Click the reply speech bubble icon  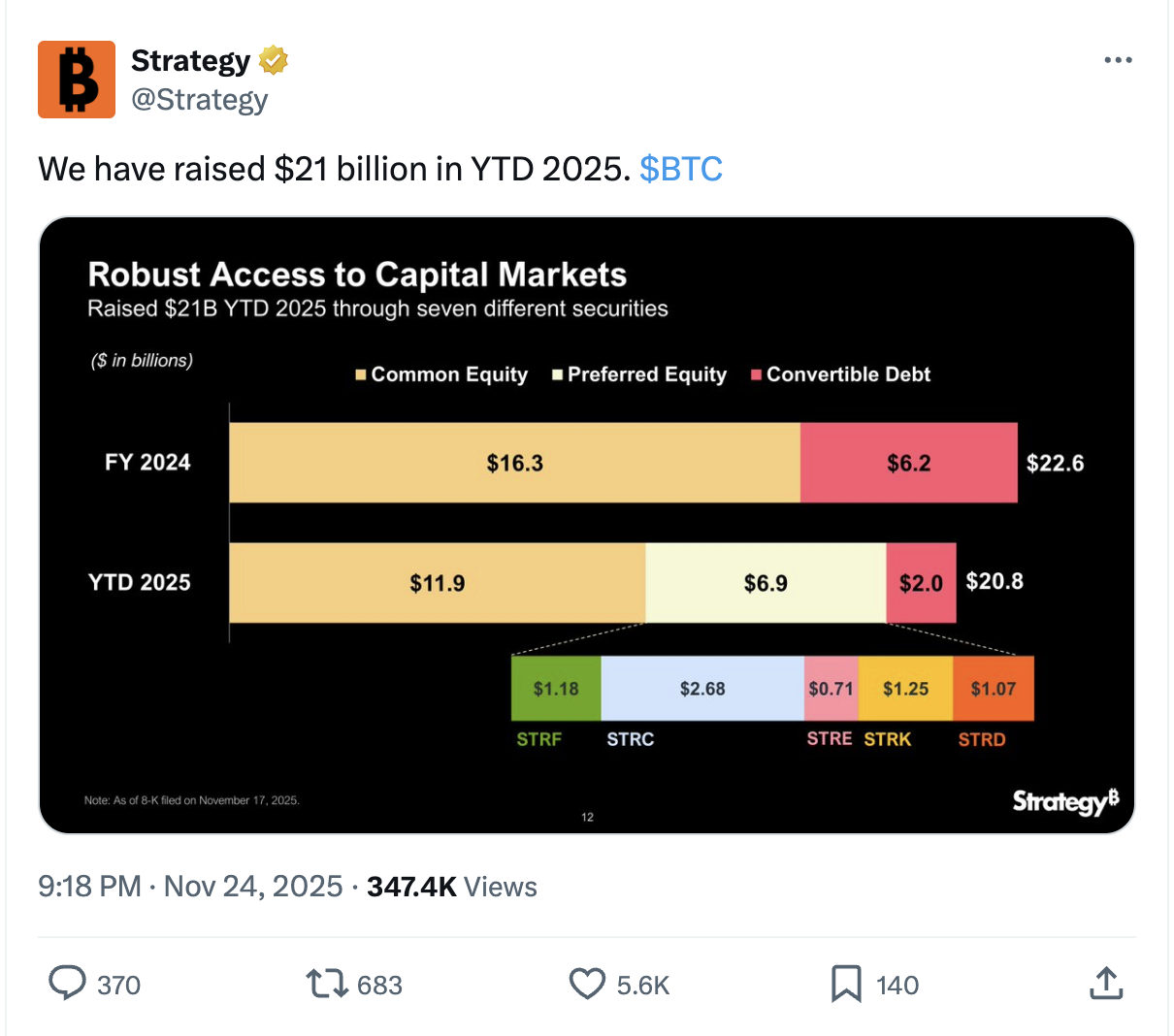(x=67, y=984)
